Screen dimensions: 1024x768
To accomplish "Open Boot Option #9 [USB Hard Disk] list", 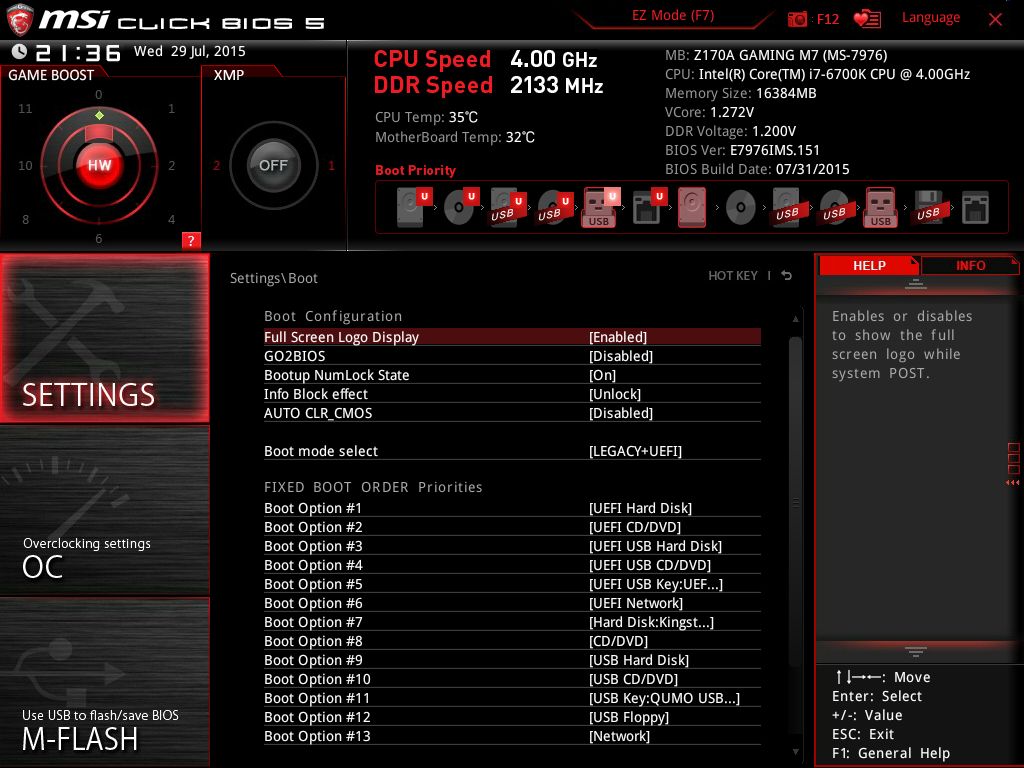I will (x=639, y=660).
